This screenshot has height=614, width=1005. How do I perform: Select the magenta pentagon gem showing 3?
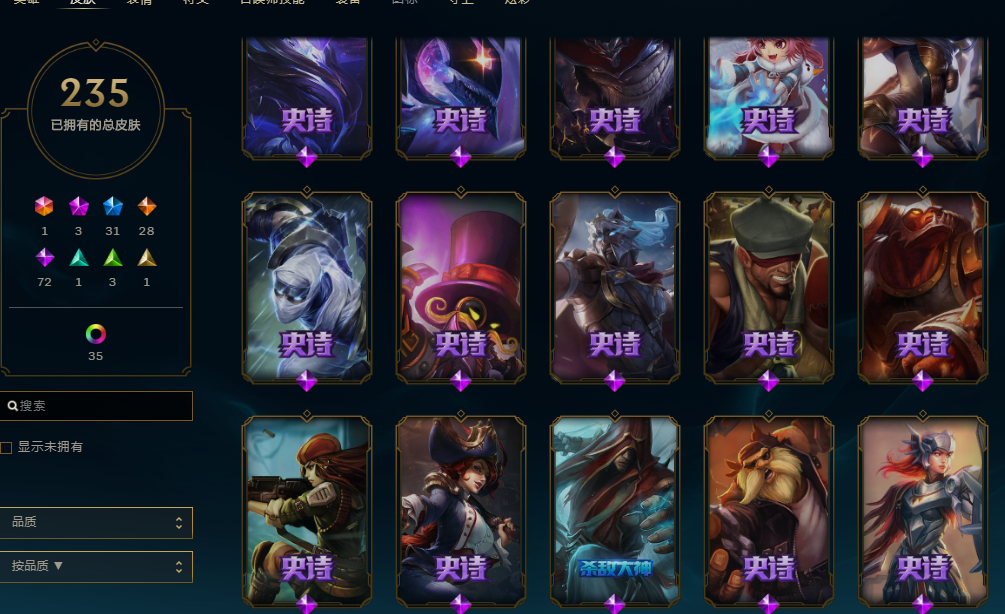point(78,206)
